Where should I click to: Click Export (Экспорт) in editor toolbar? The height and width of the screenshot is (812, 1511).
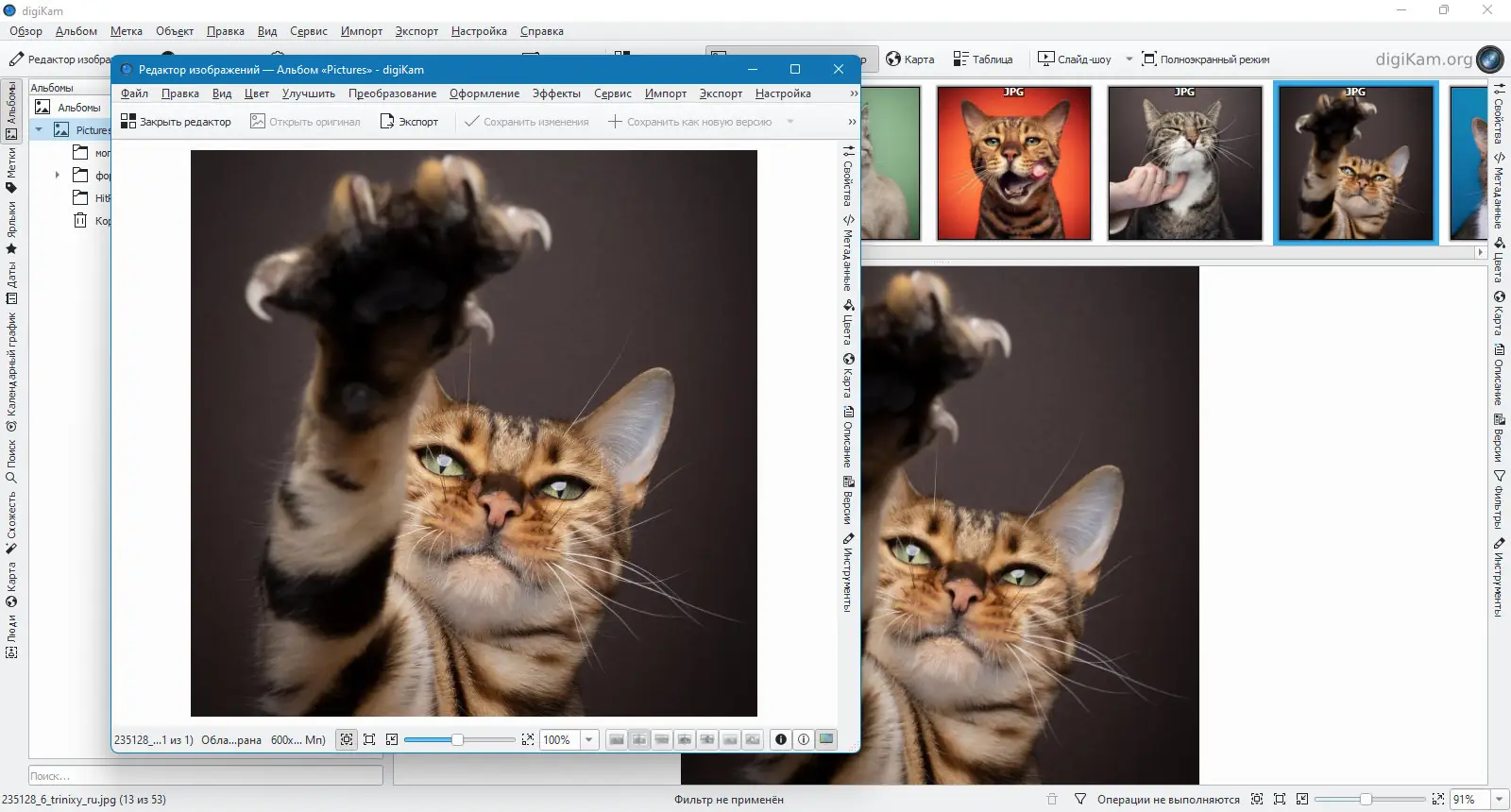[x=409, y=122]
